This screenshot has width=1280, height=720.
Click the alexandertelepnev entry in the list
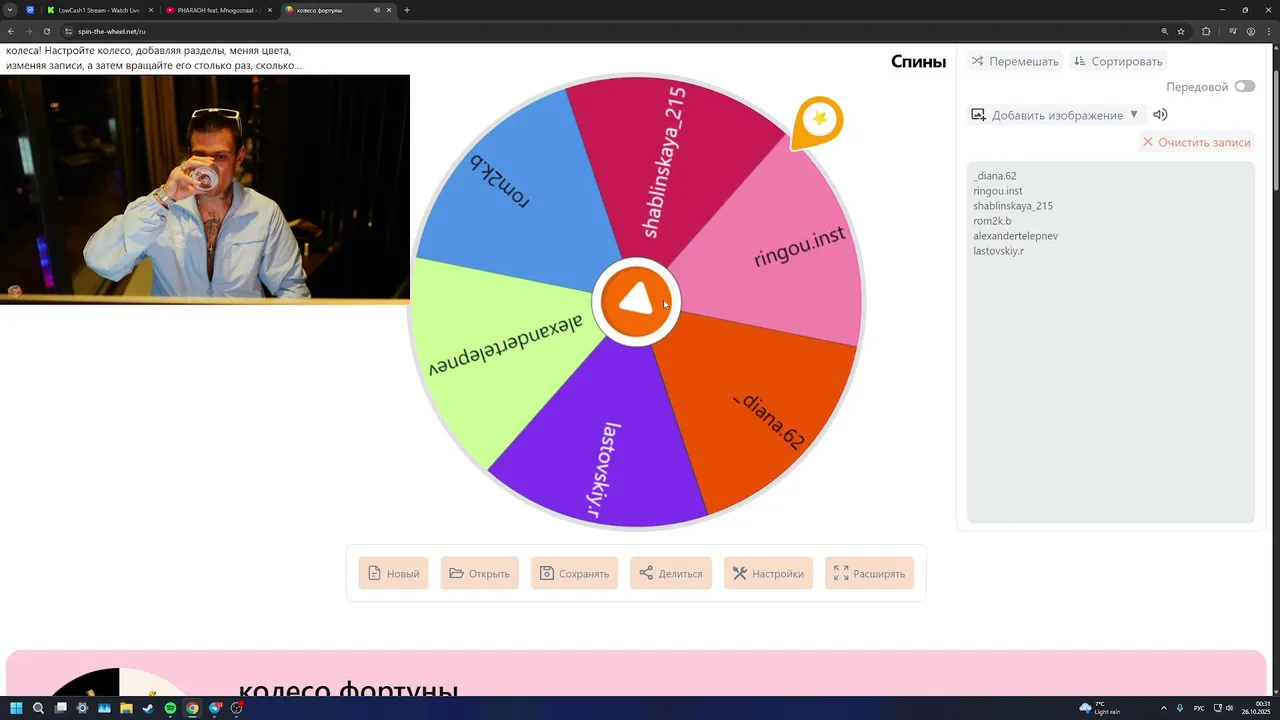(1015, 236)
